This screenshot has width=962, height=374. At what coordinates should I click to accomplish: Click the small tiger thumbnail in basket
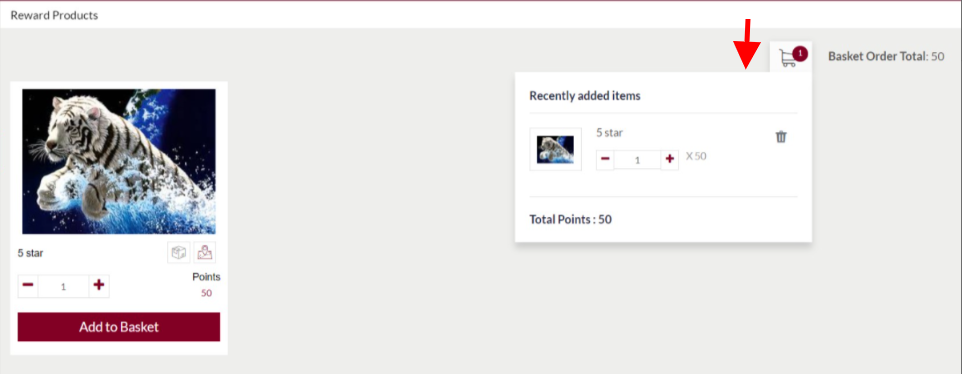(555, 149)
